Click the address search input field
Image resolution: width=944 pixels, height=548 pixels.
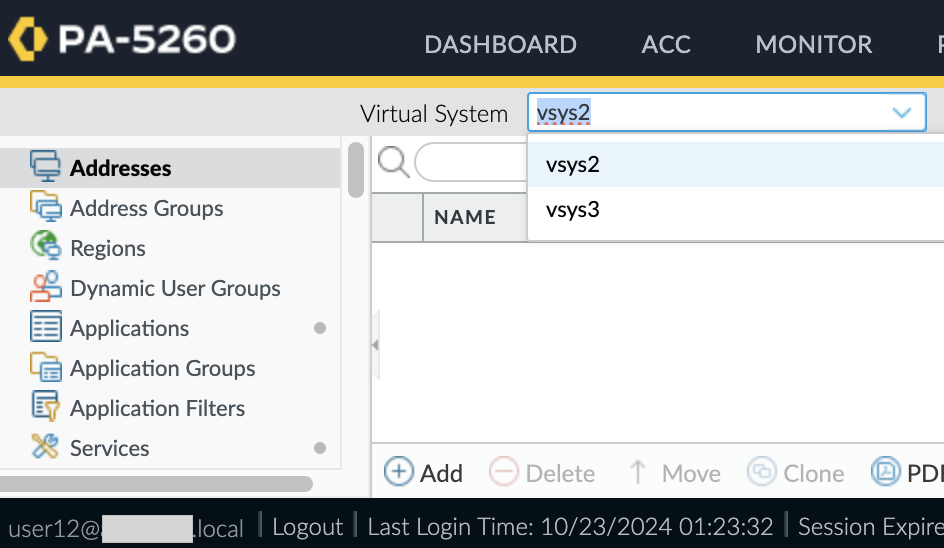click(x=471, y=162)
